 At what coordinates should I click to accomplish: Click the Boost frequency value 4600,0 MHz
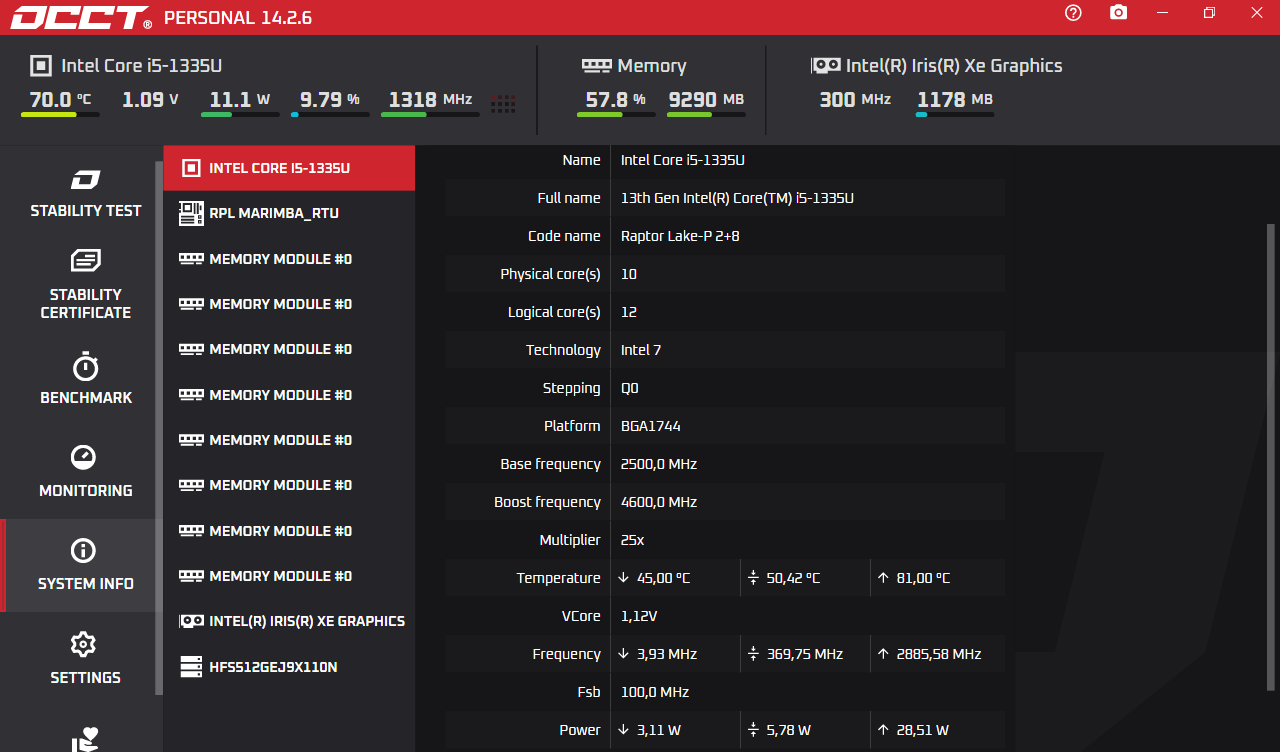(659, 502)
